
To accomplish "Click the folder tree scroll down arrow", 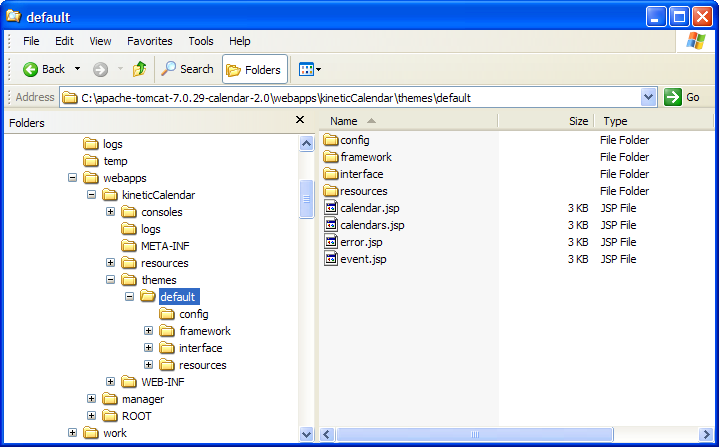I will coord(306,434).
